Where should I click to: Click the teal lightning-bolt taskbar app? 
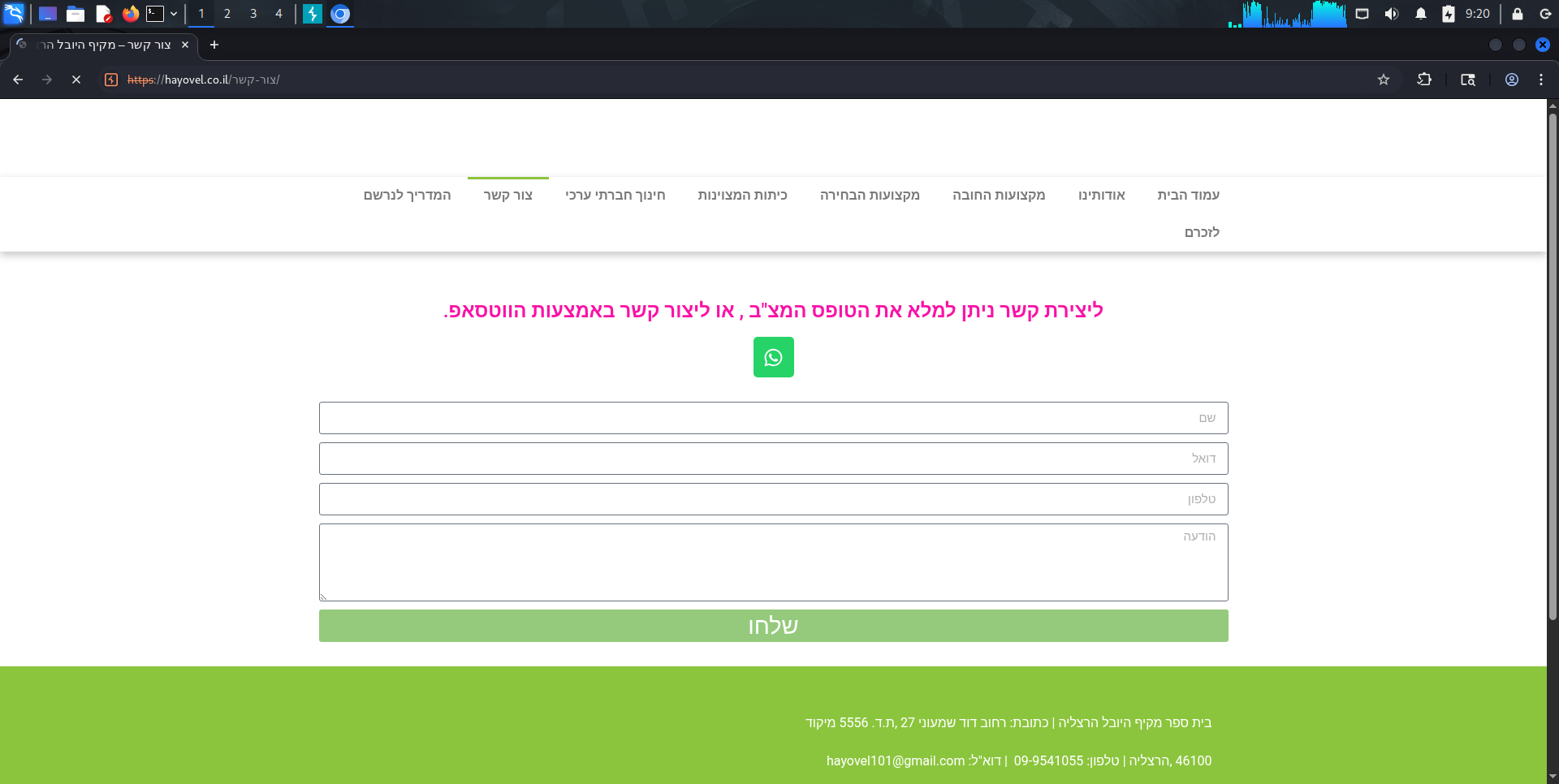313,14
